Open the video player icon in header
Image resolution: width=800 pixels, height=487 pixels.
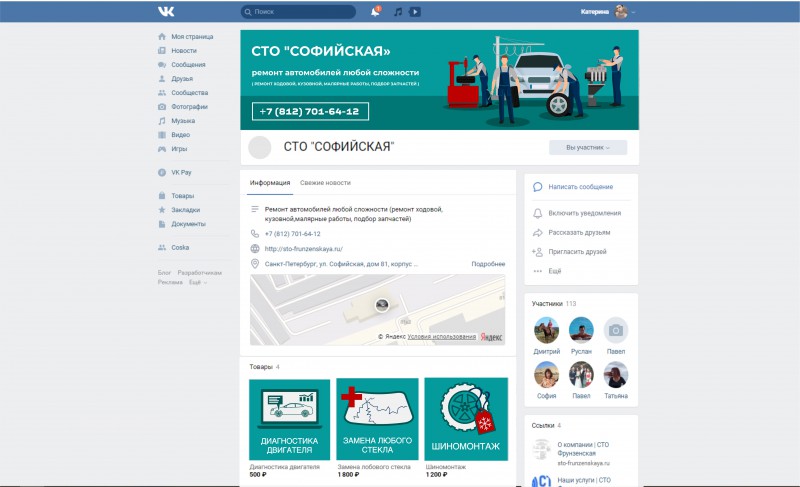pos(415,11)
